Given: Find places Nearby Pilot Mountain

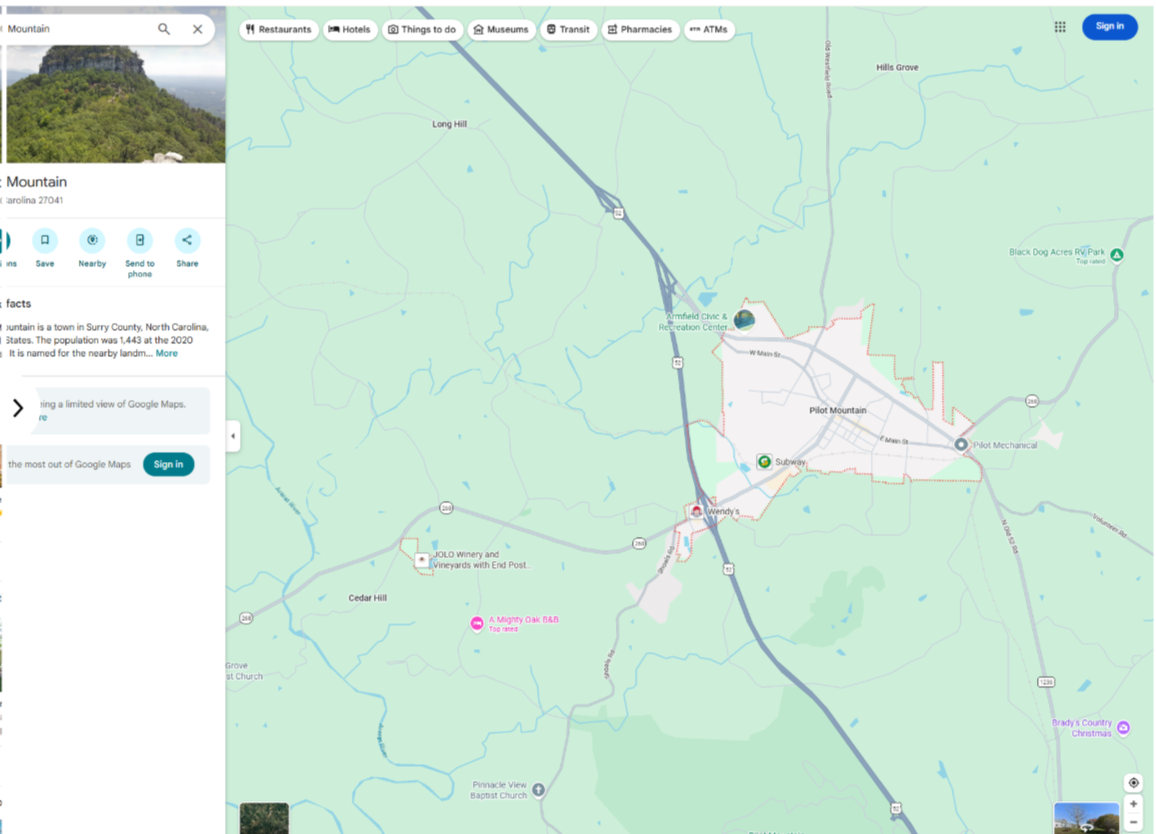Looking at the screenshot, I should (x=92, y=241).
